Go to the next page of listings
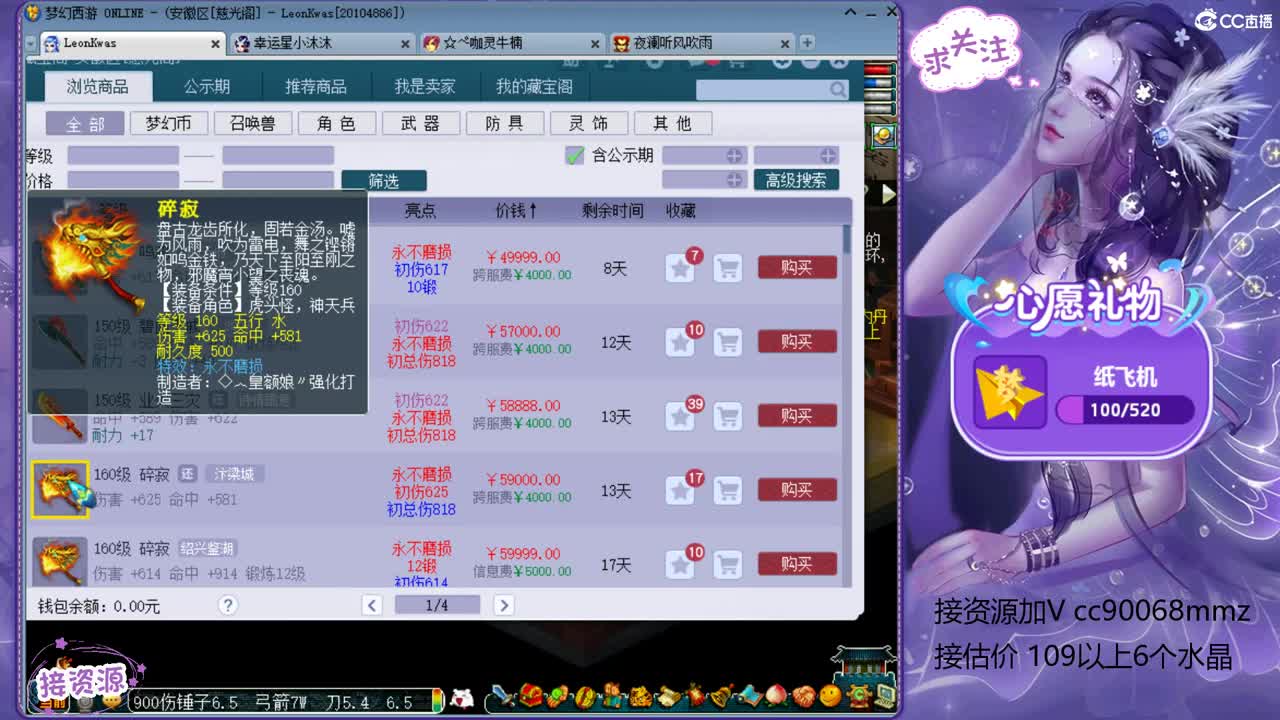Viewport: 1280px width, 720px height. pyautogui.click(x=503, y=605)
